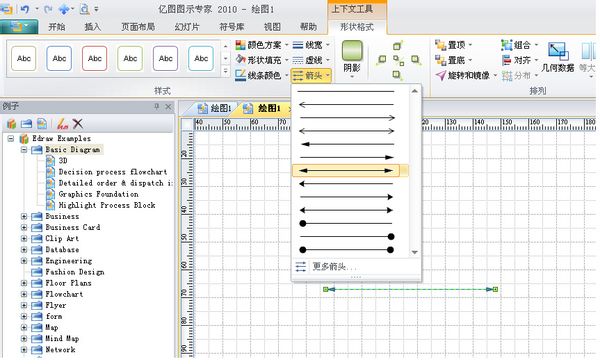
Task: Switch to the 符号库 ribbon tab
Action: pos(232,27)
